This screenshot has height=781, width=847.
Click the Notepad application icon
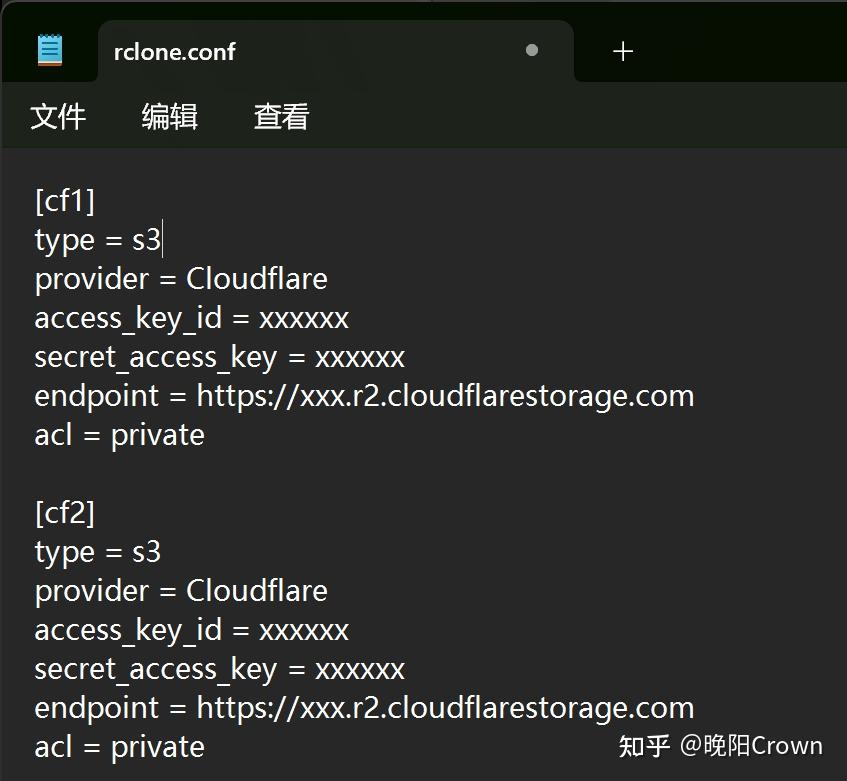[48, 49]
